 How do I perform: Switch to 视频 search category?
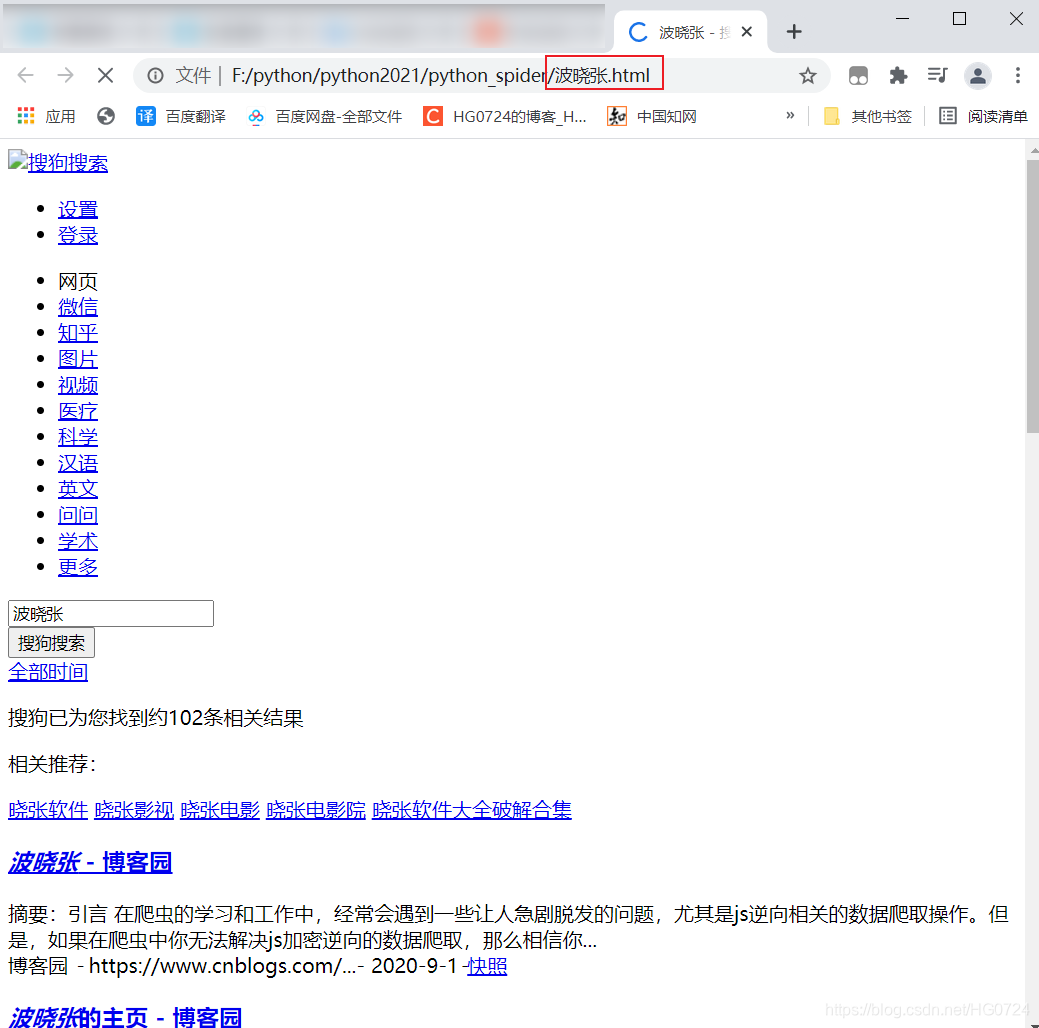pos(78,385)
